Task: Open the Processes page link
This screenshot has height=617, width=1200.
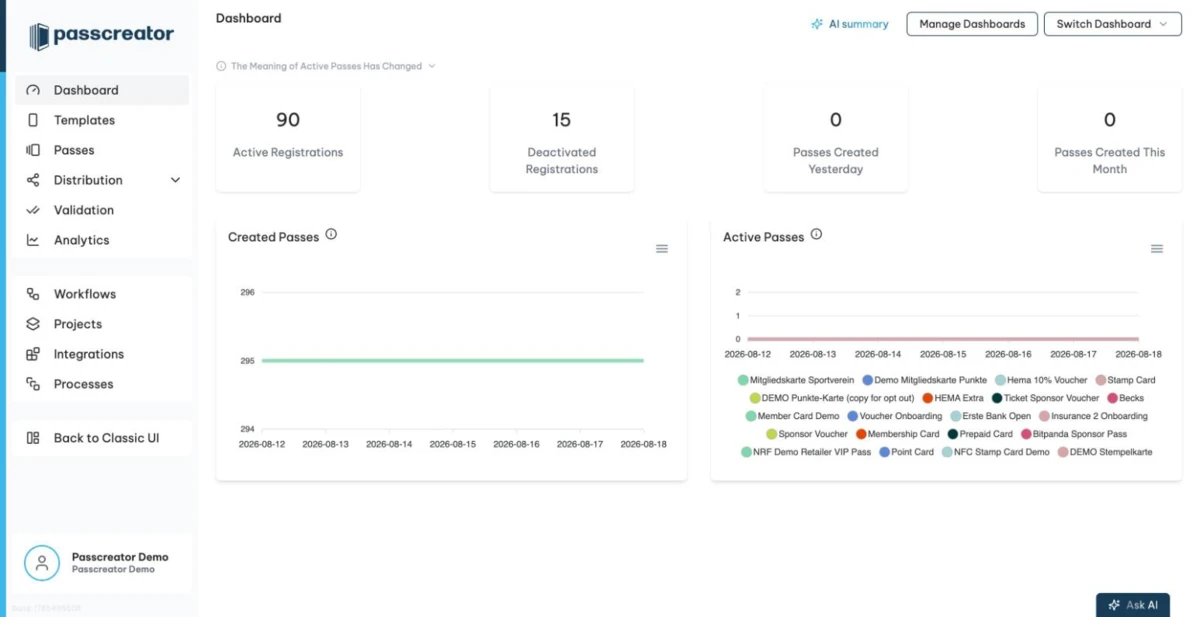Action: (102, 384)
